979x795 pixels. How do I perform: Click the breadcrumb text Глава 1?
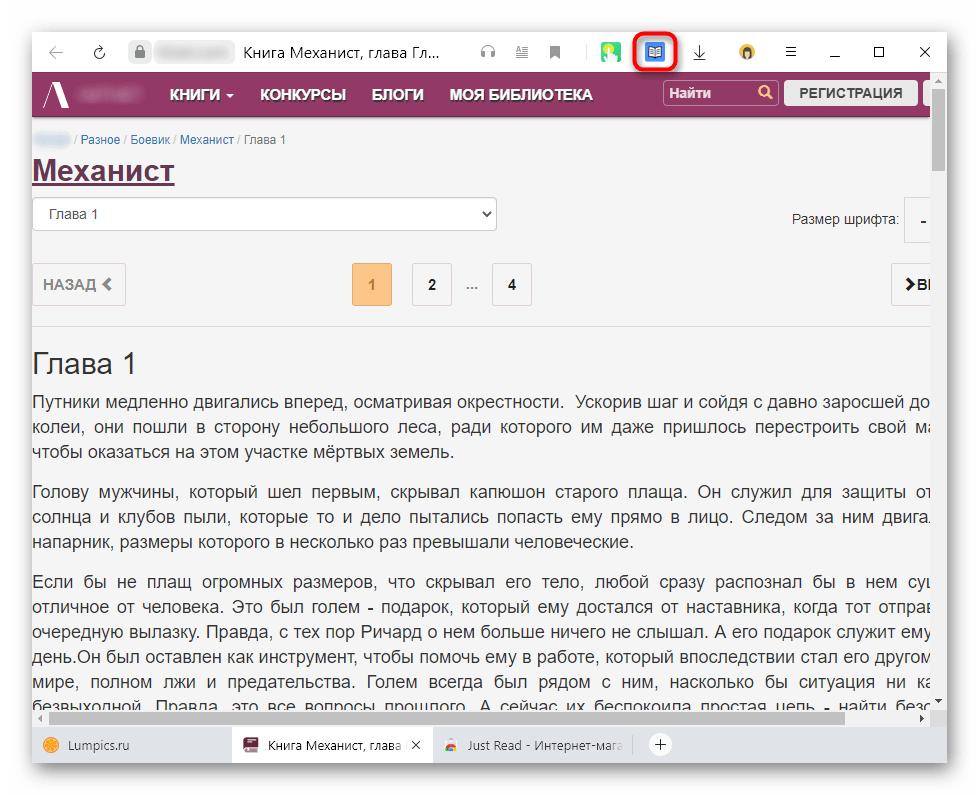coord(265,140)
